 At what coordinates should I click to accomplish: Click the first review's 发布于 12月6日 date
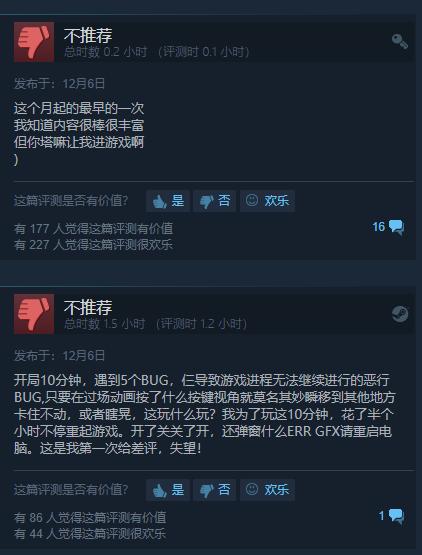click(x=59, y=84)
